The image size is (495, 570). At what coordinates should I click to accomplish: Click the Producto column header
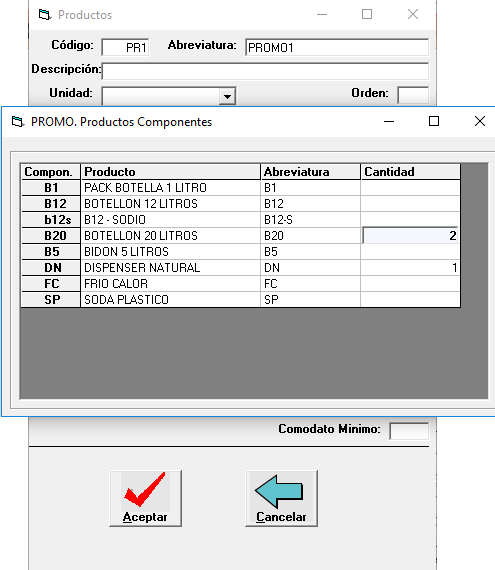point(170,172)
